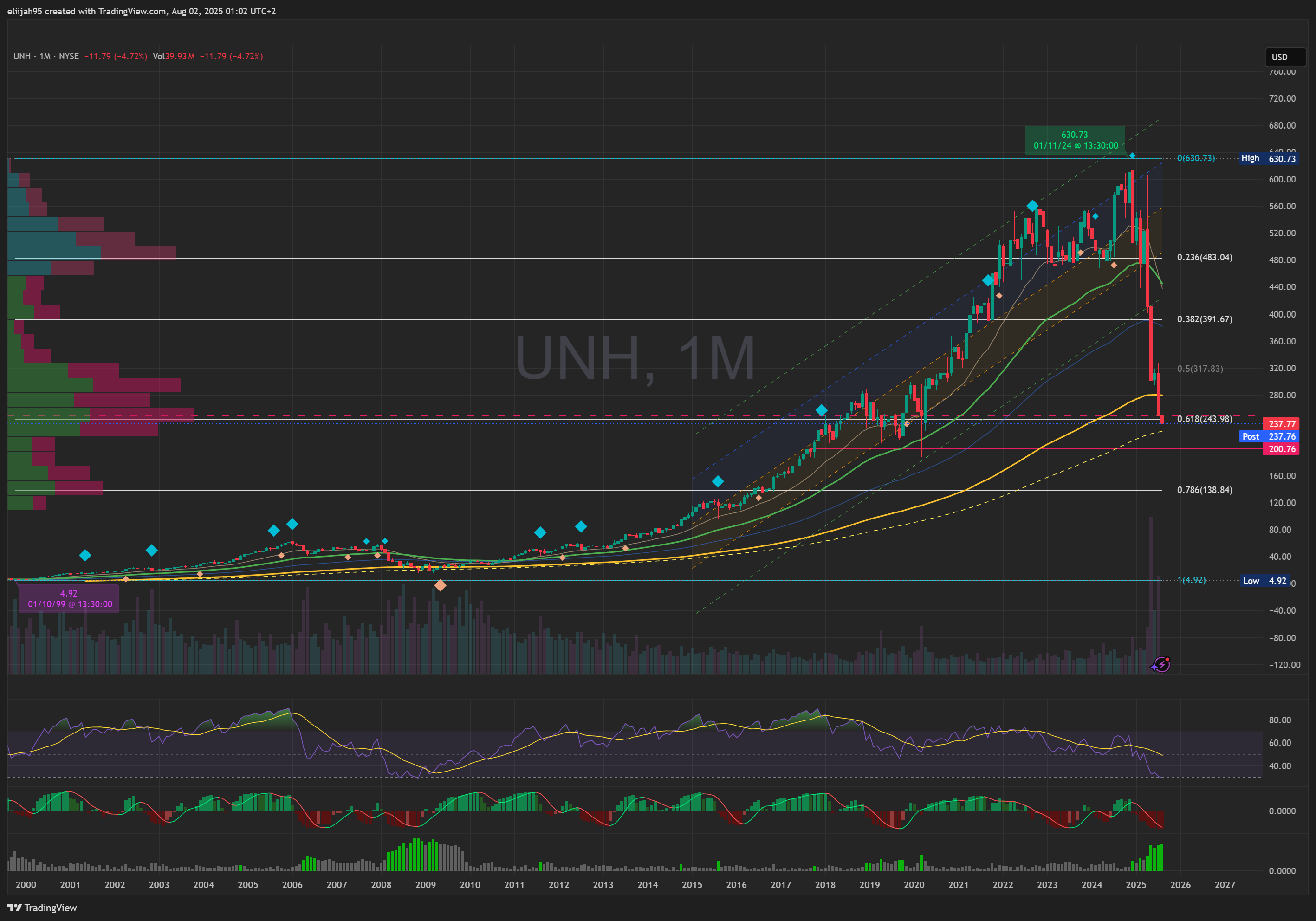The height and width of the screenshot is (921, 1316).
Task: Click the 280.00 price axis value
Action: pyautogui.click(x=1282, y=395)
